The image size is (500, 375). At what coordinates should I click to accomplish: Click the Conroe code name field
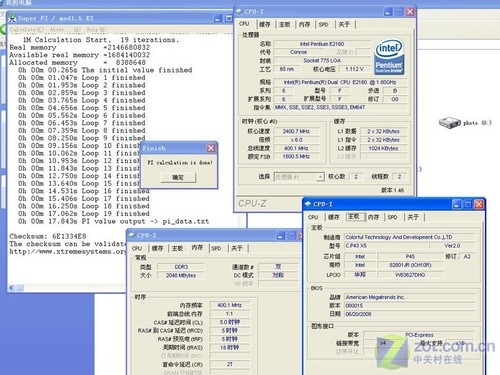[298, 52]
